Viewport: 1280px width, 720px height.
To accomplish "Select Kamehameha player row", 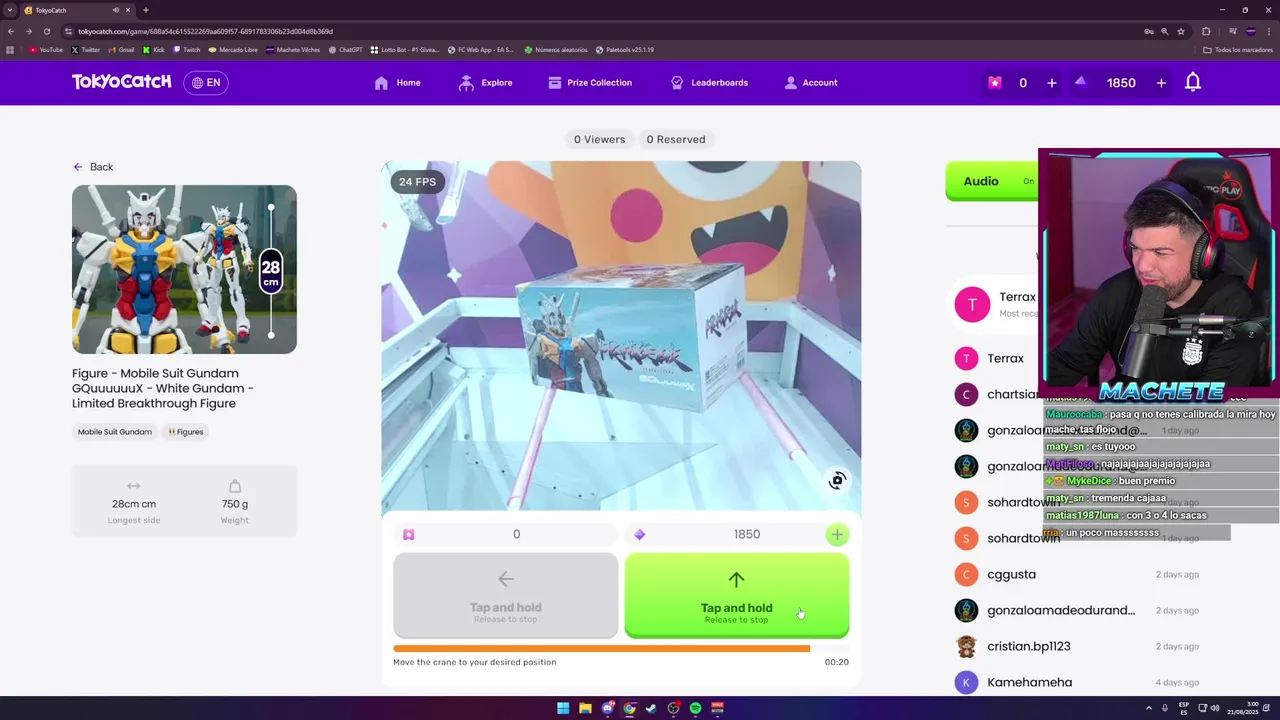I will pos(1078,682).
